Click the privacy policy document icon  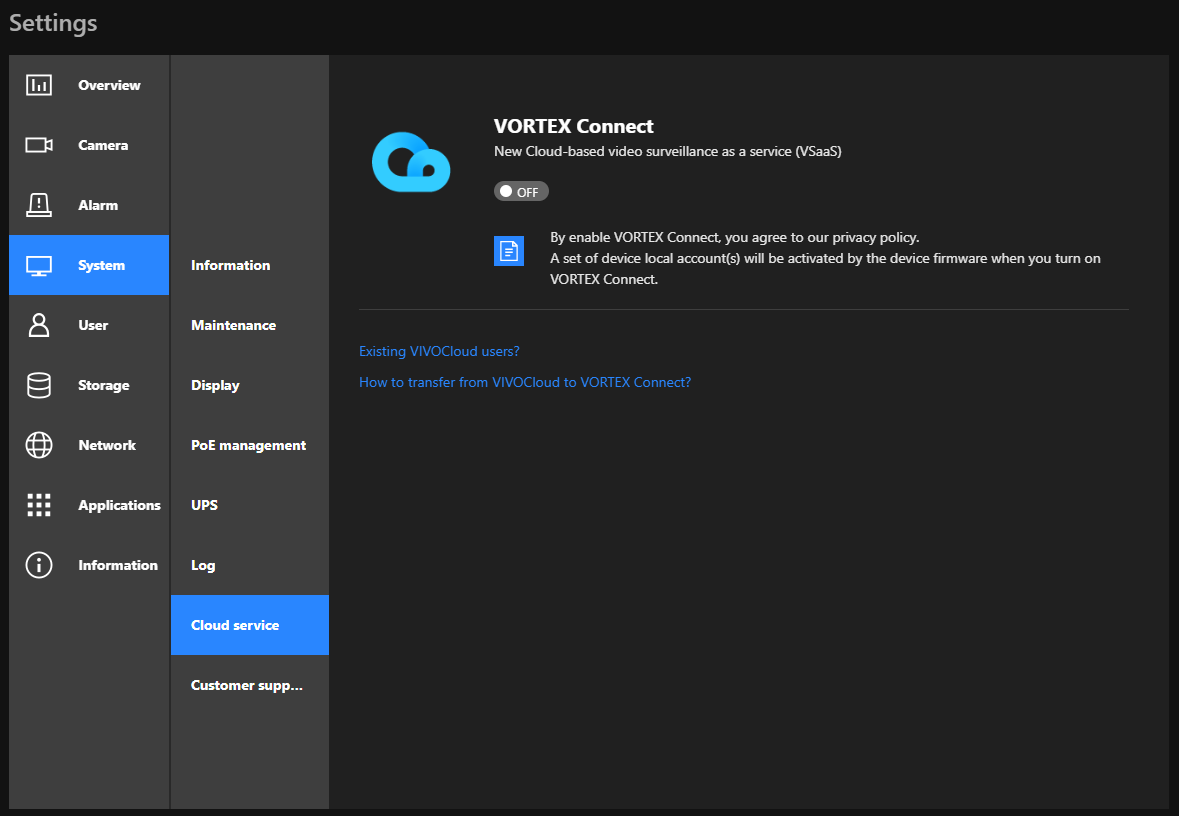509,250
